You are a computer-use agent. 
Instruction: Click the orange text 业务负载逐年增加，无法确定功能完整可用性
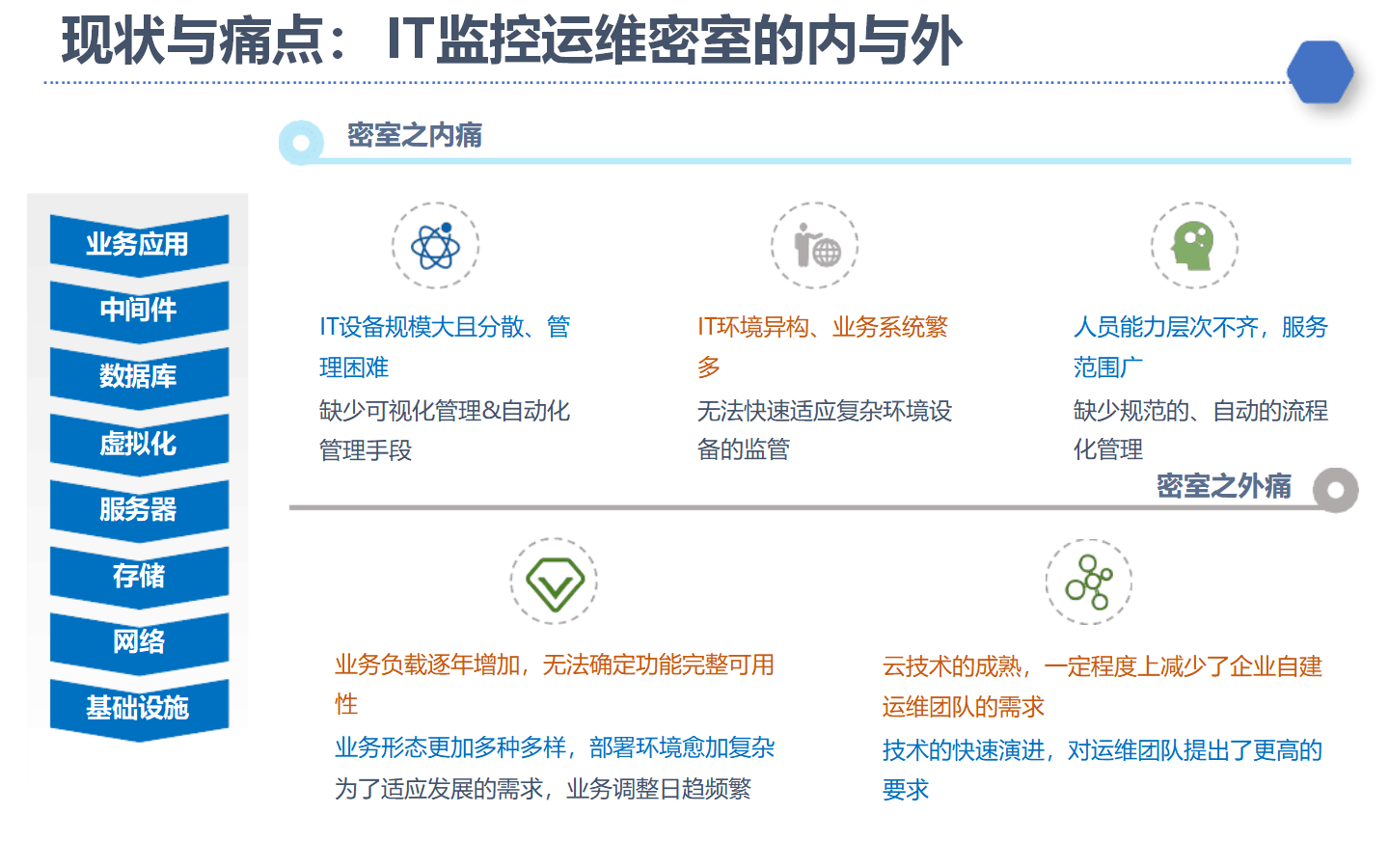click(555, 684)
